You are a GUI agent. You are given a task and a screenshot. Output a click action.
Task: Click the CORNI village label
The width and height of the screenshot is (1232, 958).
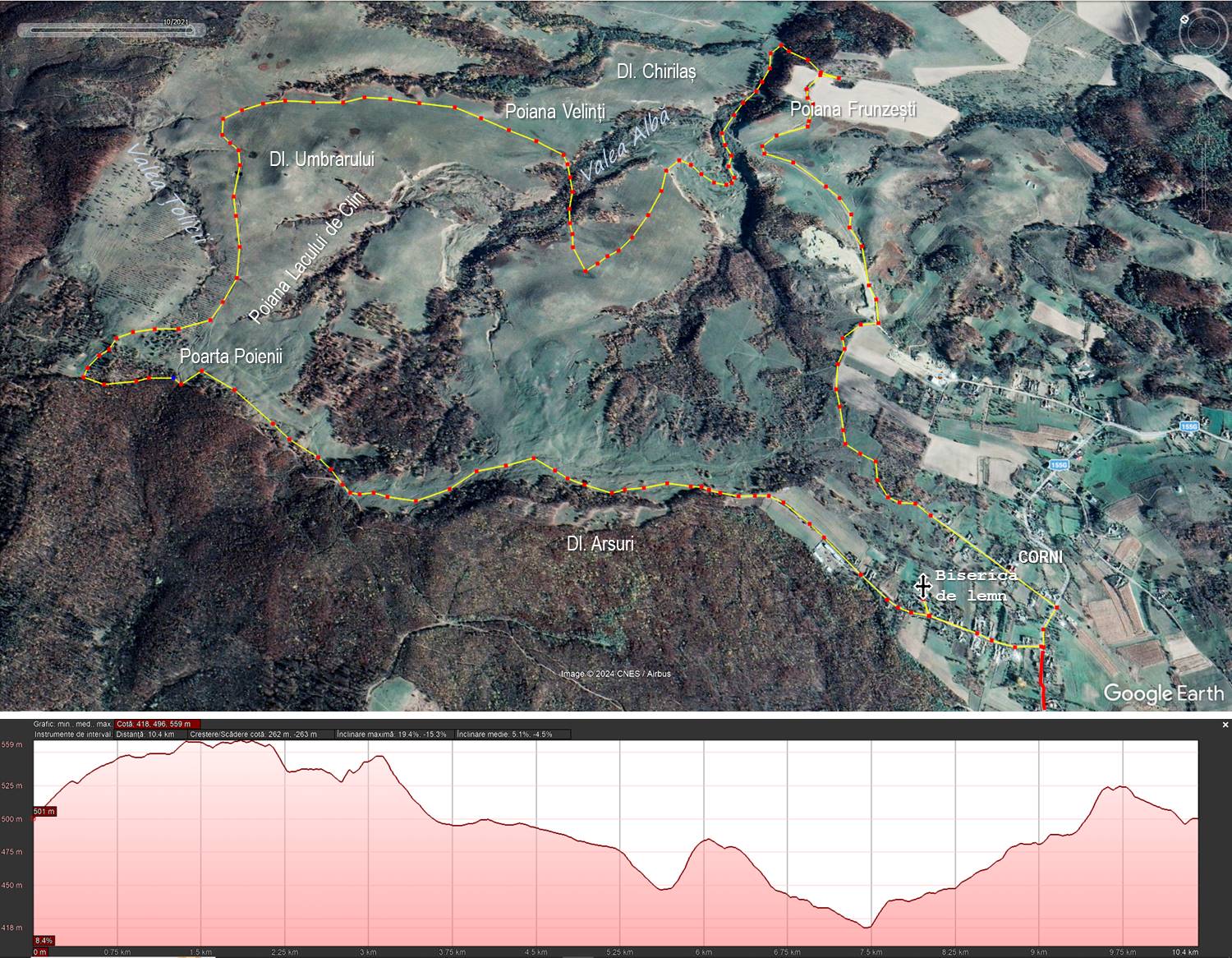click(1040, 557)
